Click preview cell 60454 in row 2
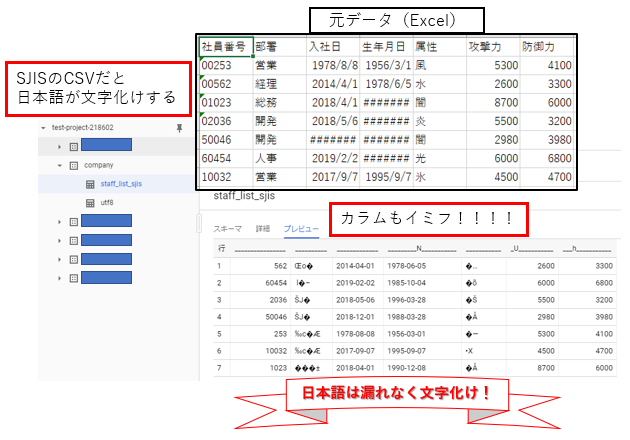Image resolution: width=630 pixels, height=440 pixels. coord(276,283)
